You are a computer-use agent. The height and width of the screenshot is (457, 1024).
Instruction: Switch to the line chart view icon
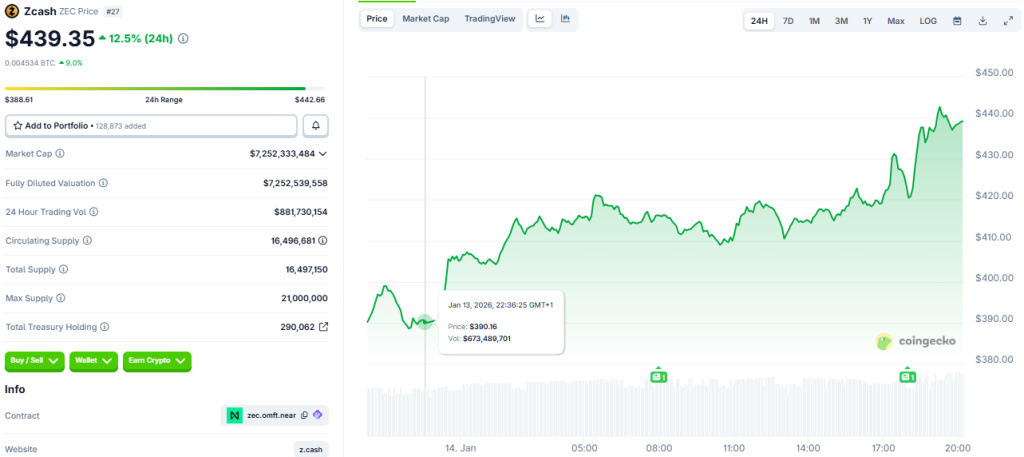point(540,19)
